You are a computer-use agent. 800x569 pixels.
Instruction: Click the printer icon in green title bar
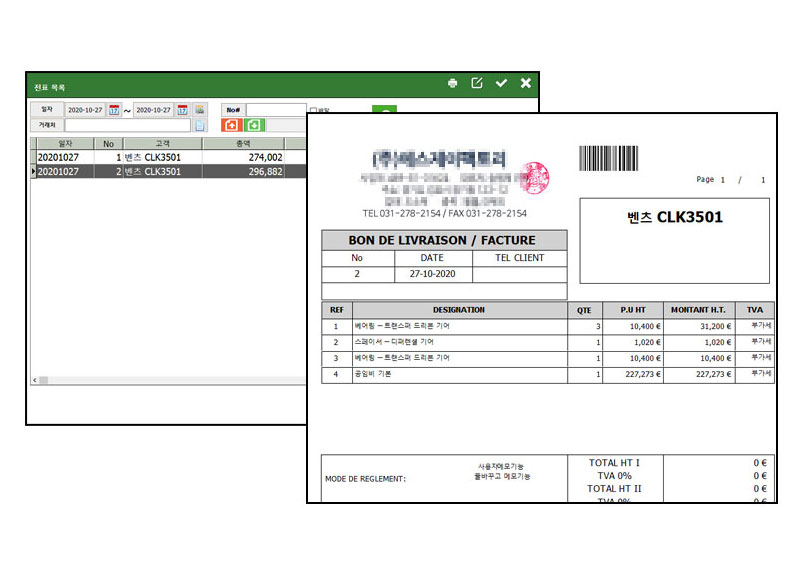pos(452,83)
